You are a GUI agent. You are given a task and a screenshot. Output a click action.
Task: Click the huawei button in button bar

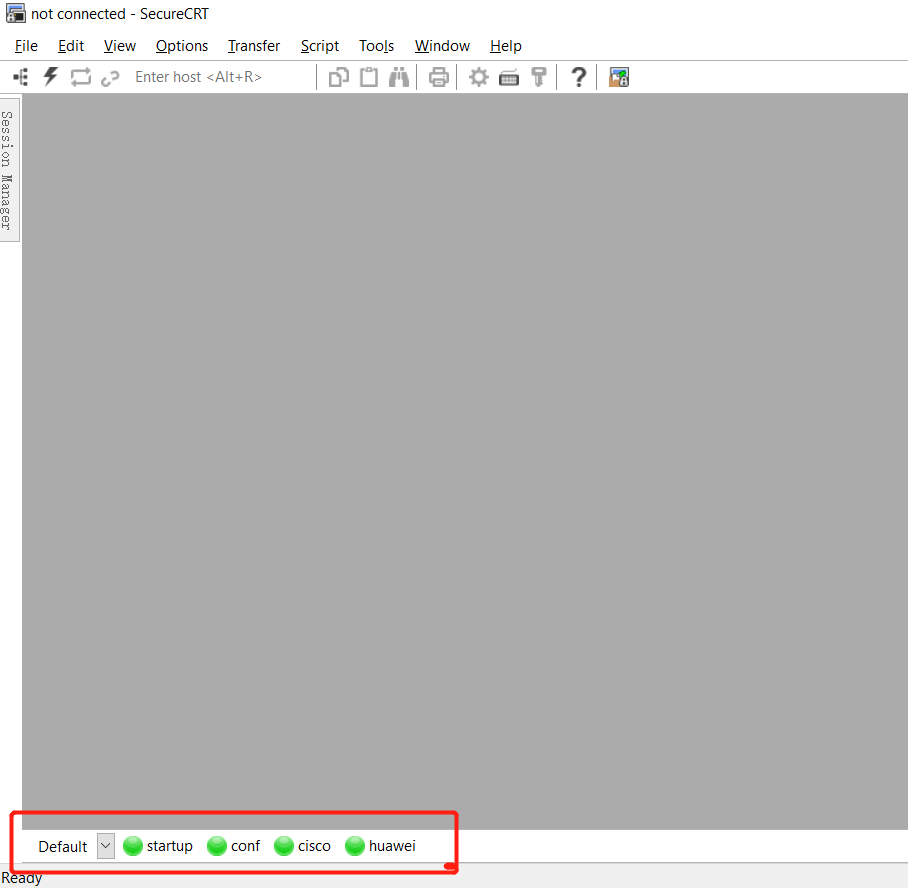pos(380,846)
